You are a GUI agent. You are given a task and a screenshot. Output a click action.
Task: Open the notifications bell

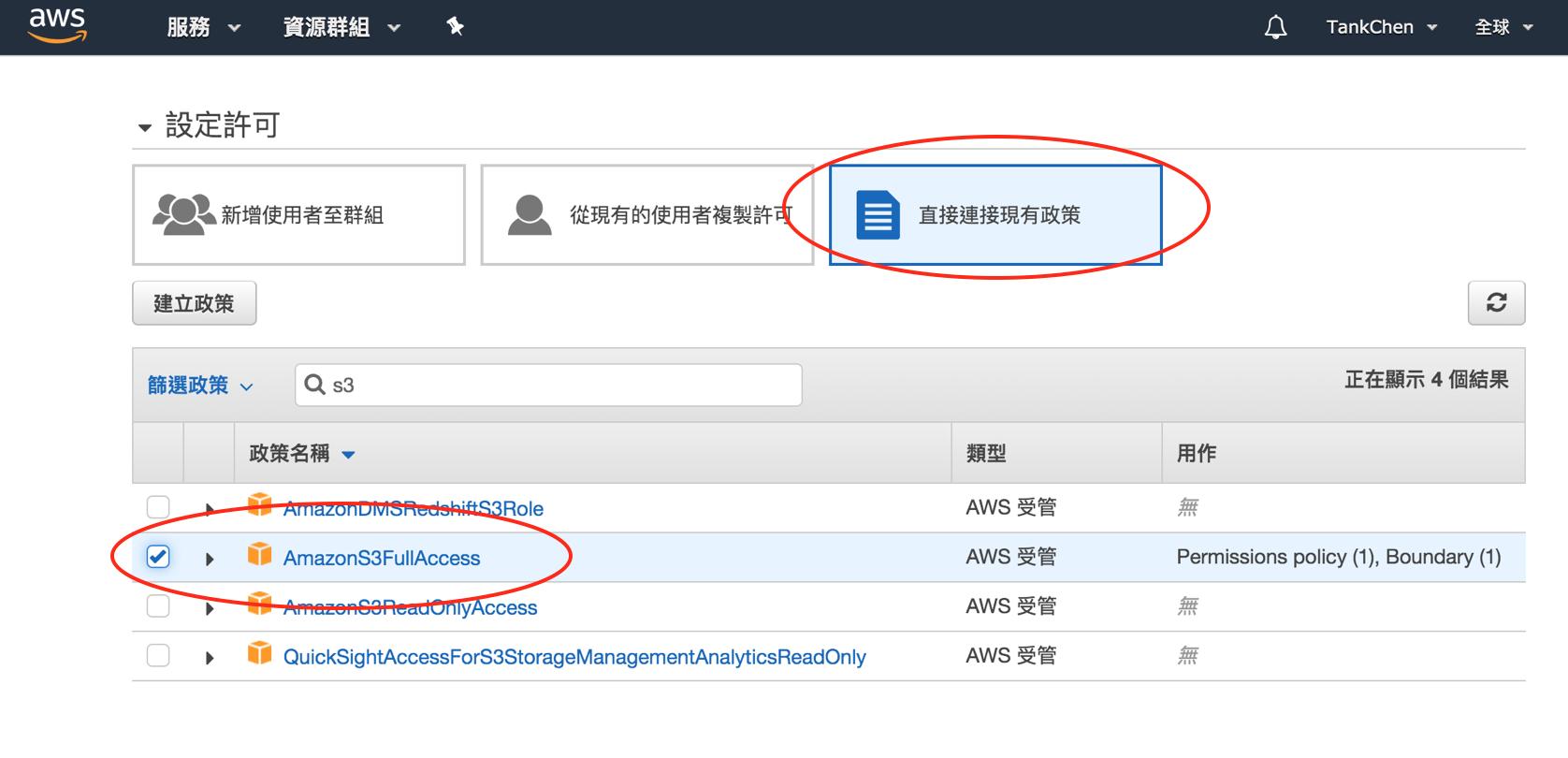[1275, 27]
